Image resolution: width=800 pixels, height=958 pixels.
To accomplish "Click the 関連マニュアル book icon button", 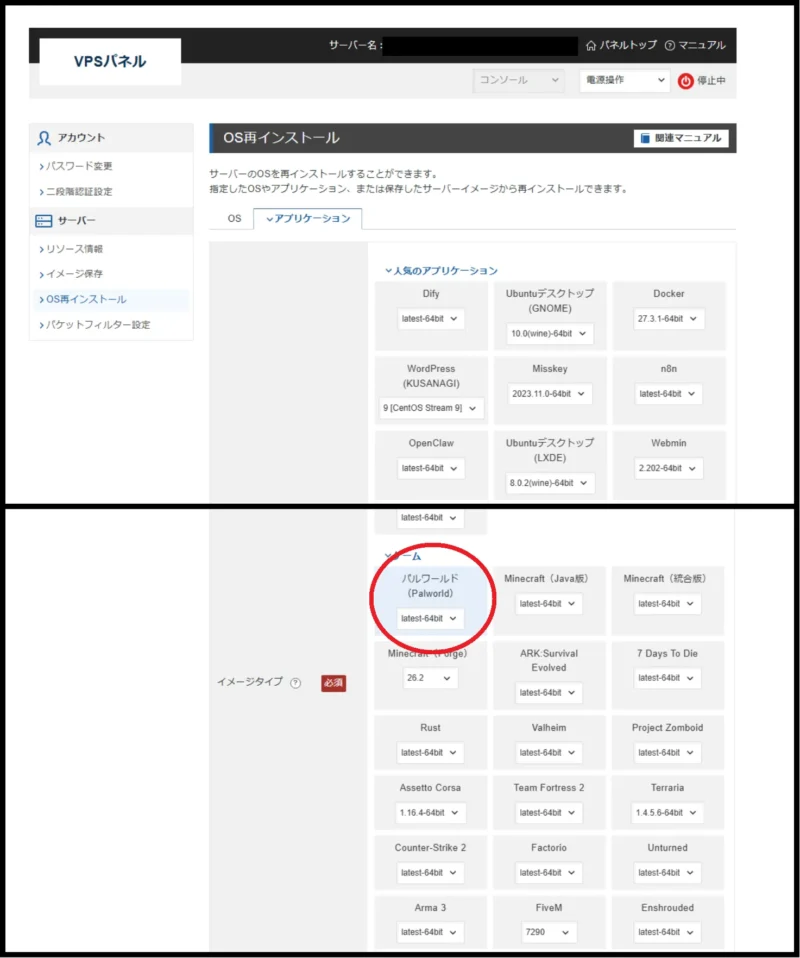I will (681, 138).
